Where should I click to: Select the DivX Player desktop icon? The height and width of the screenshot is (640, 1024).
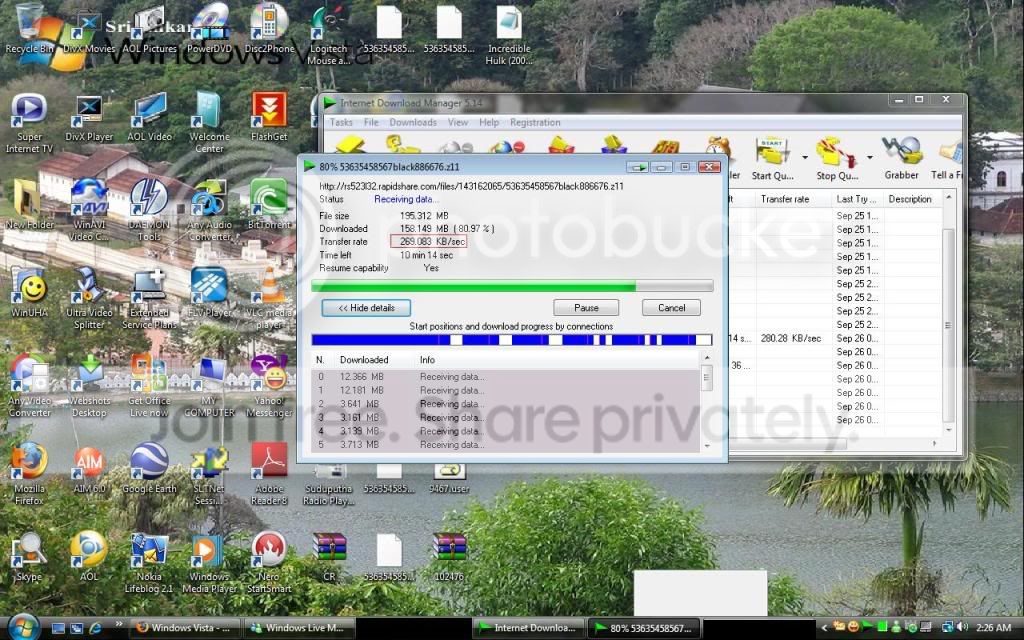89,118
